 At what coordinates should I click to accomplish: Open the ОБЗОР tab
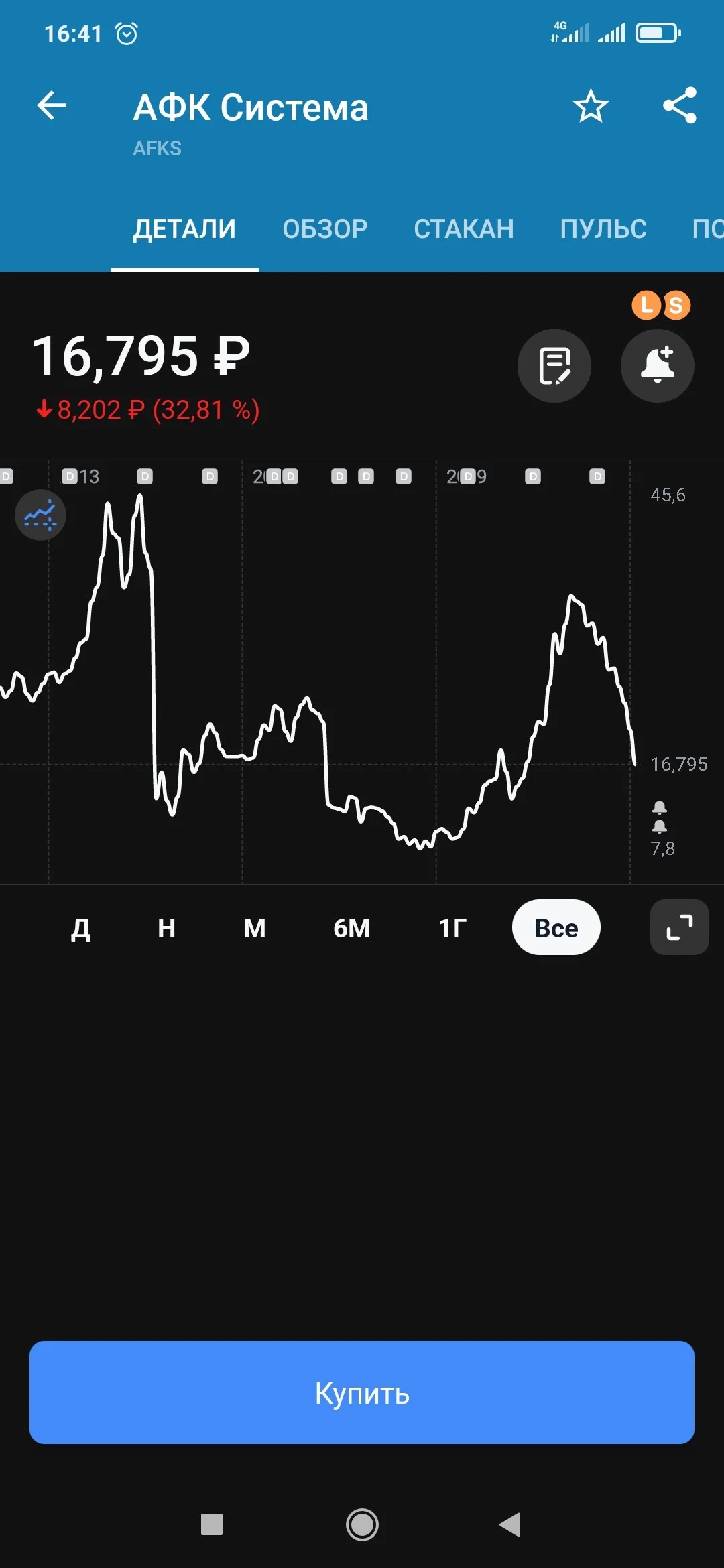[x=325, y=229]
